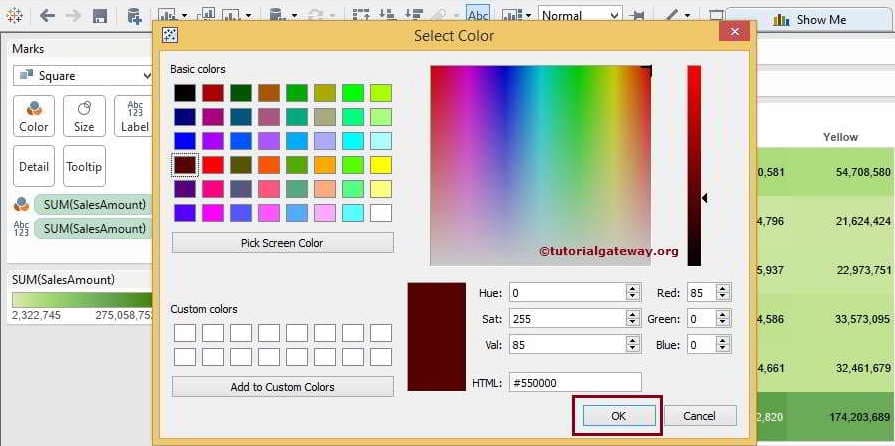895x446 pixels.
Task: Click the HTML hex code field
Action: click(x=575, y=383)
